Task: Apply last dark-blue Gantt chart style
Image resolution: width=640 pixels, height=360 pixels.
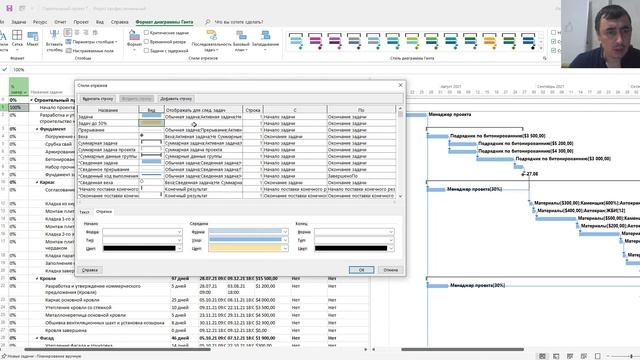Action: point(528,41)
